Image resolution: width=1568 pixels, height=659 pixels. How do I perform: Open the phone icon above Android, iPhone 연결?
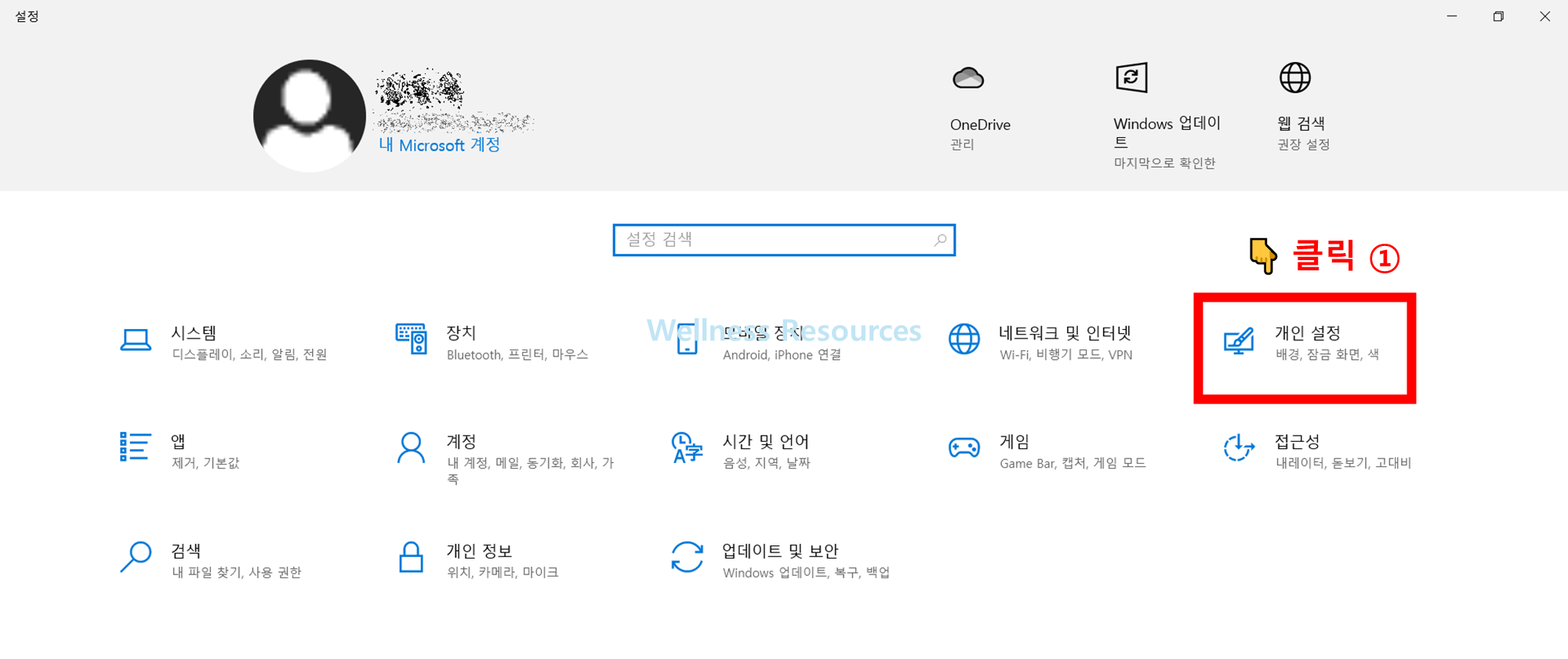click(688, 339)
